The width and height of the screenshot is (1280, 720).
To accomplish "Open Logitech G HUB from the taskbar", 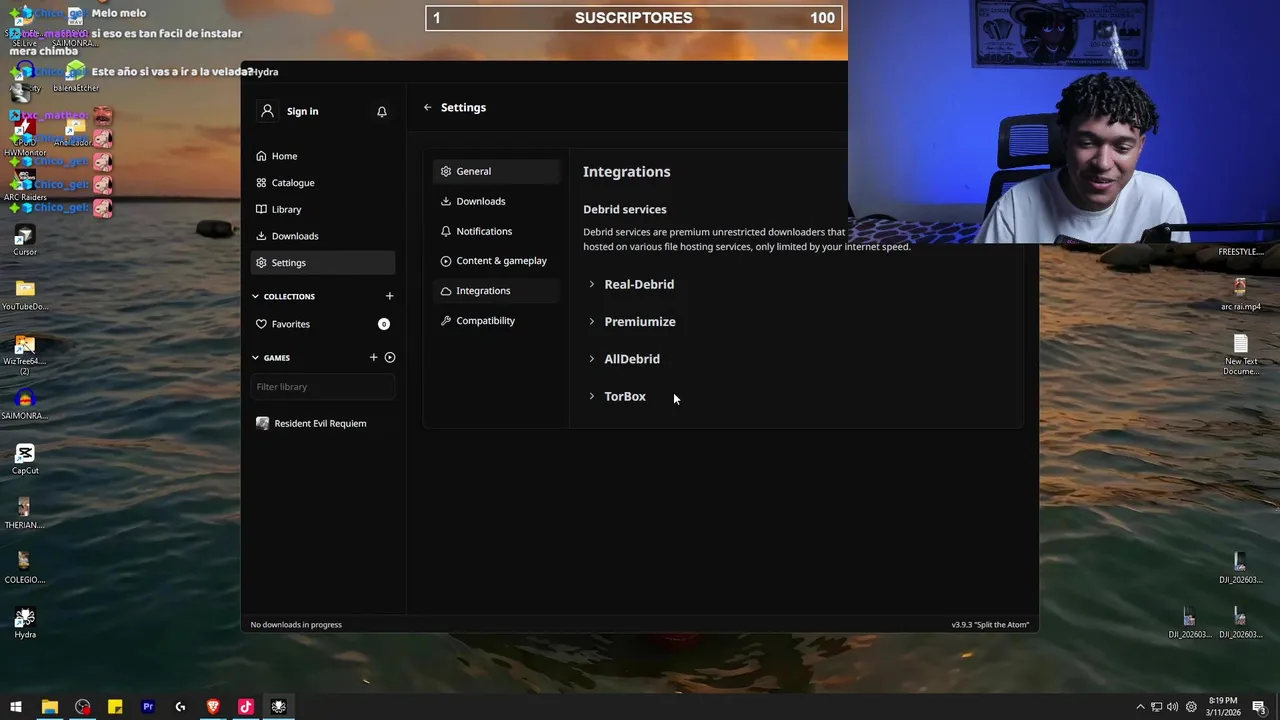I will 180,707.
